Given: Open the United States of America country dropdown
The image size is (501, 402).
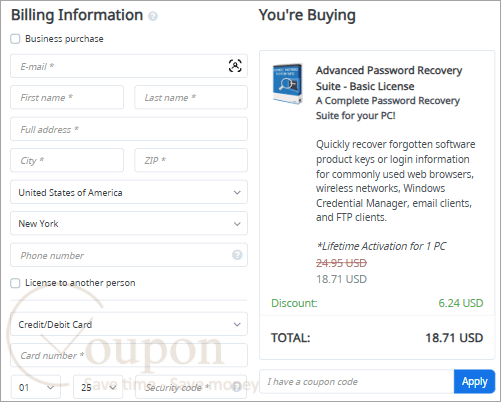Looking at the screenshot, I should coord(129,192).
